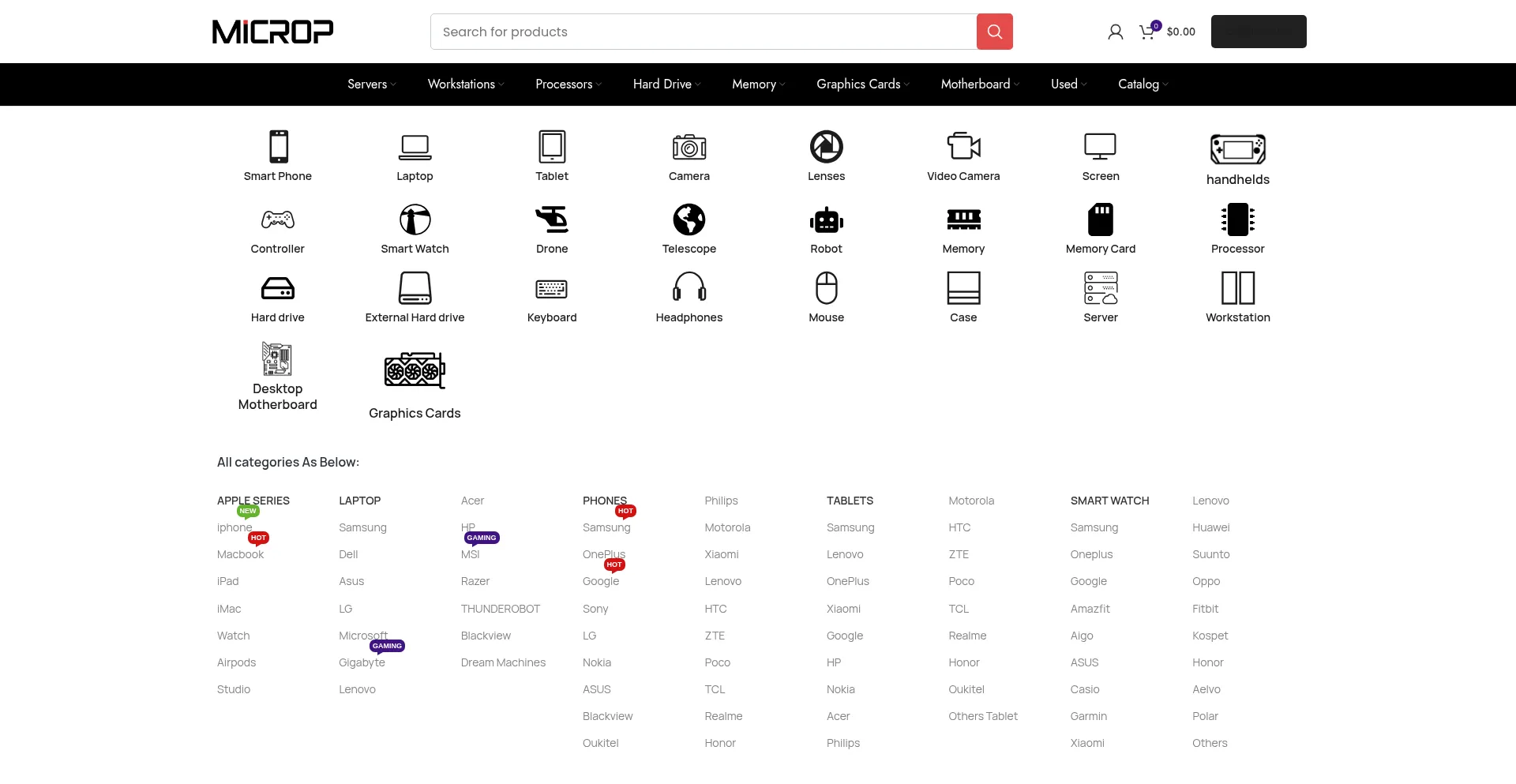Image resolution: width=1516 pixels, height=784 pixels.
Task: Open the MSI laptop link
Action: (471, 554)
